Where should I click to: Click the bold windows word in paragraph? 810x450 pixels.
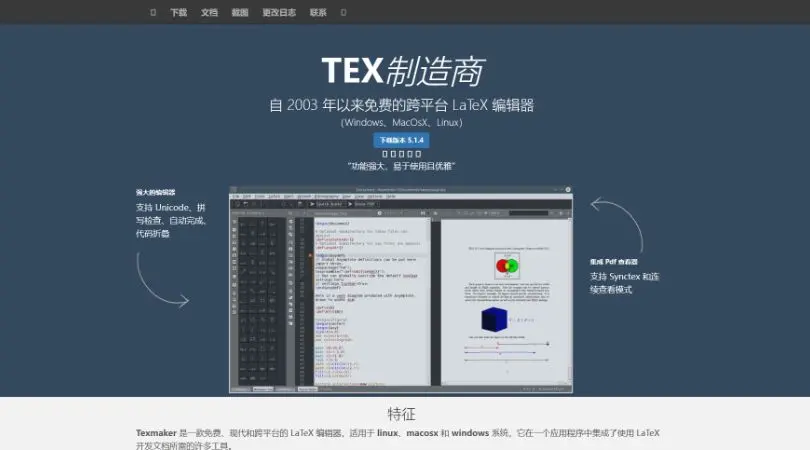coord(470,433)
